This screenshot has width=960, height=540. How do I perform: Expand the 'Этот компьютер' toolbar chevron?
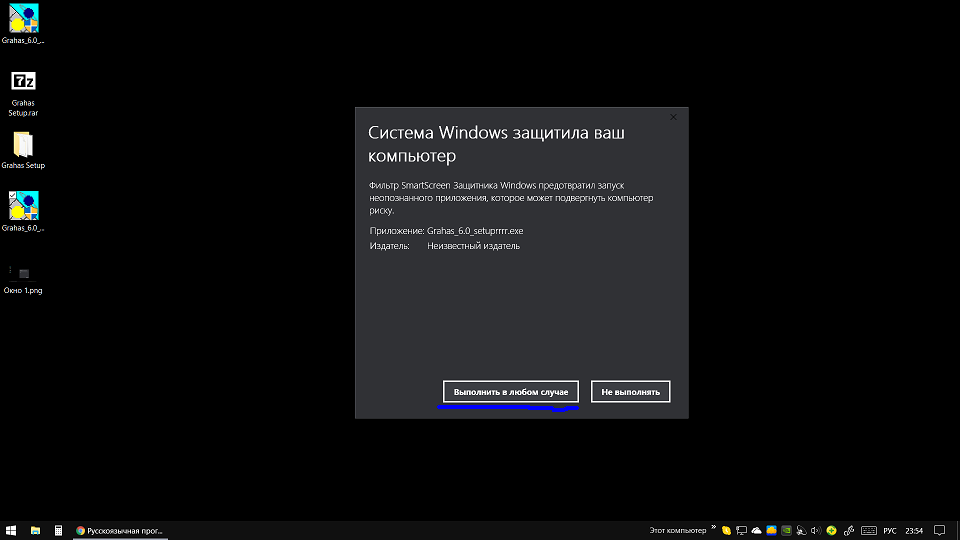click(713, 527)
